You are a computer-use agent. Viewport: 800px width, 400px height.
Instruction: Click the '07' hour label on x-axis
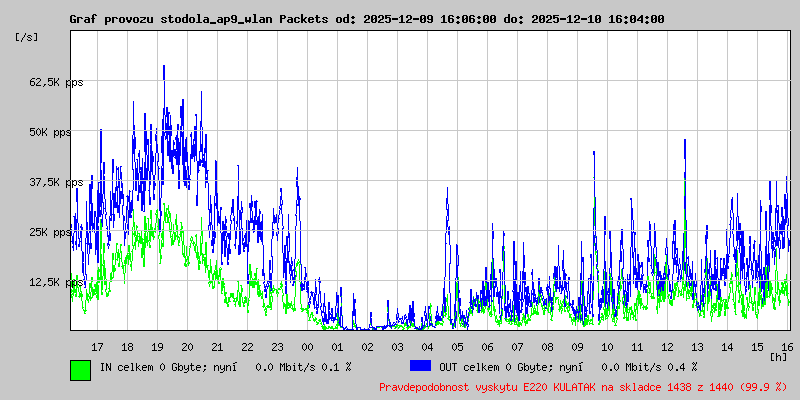517,347
